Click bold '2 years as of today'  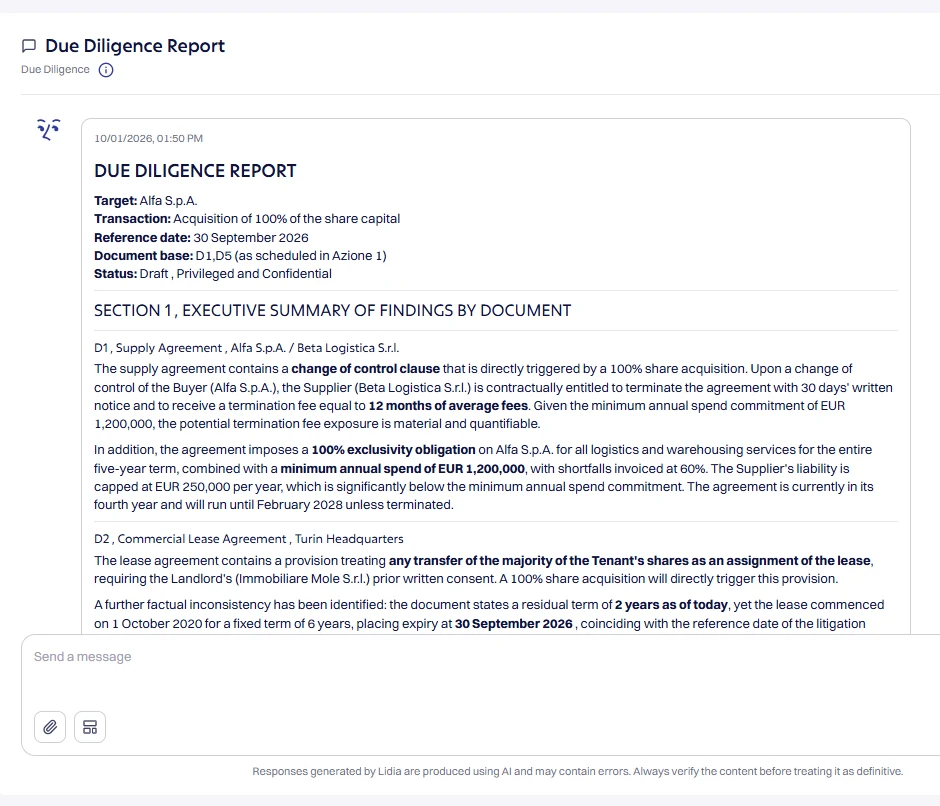tap(671, 605)
